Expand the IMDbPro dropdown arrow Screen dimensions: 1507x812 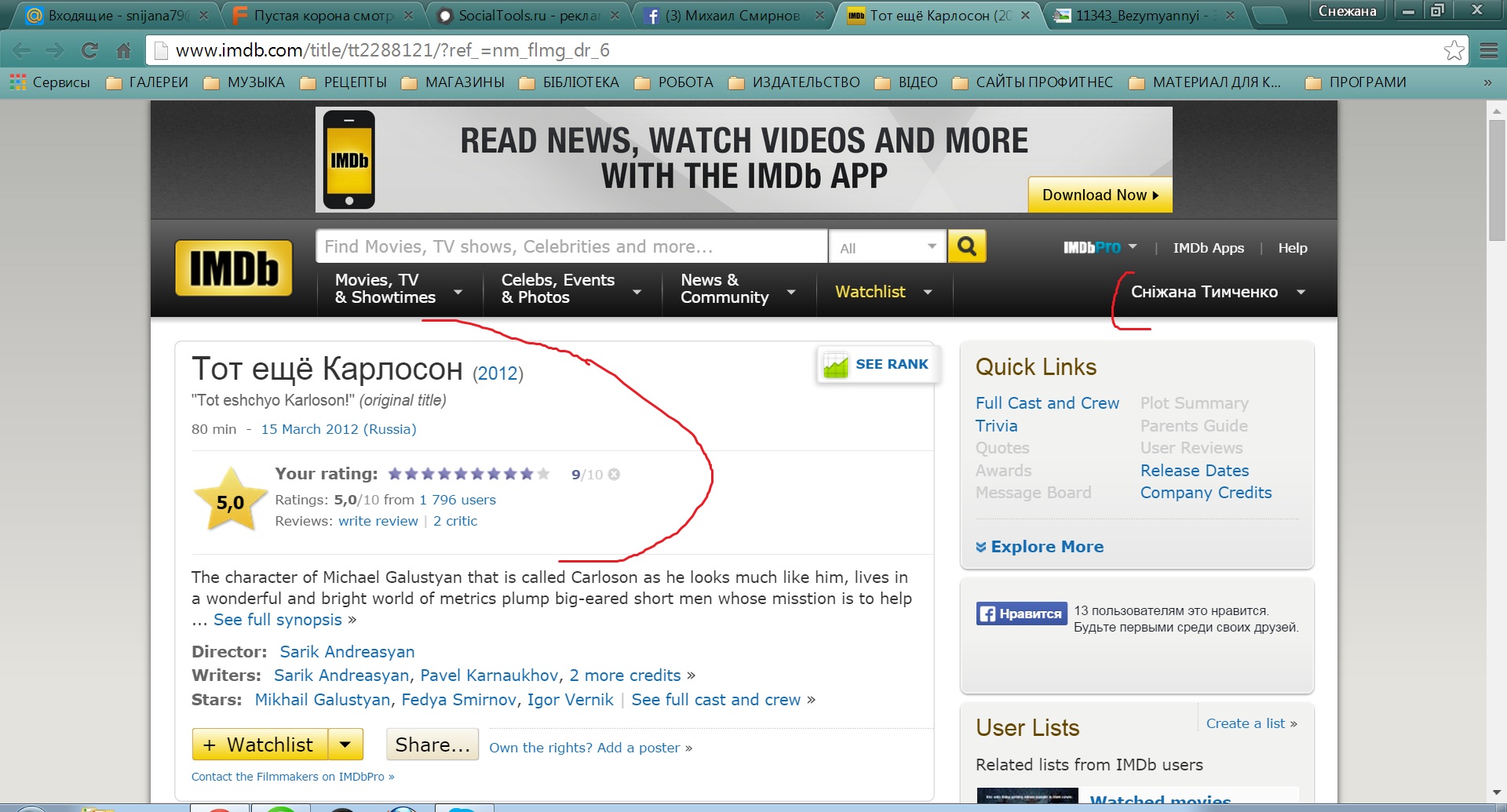pyautogui.click(x=1133, y=246)
